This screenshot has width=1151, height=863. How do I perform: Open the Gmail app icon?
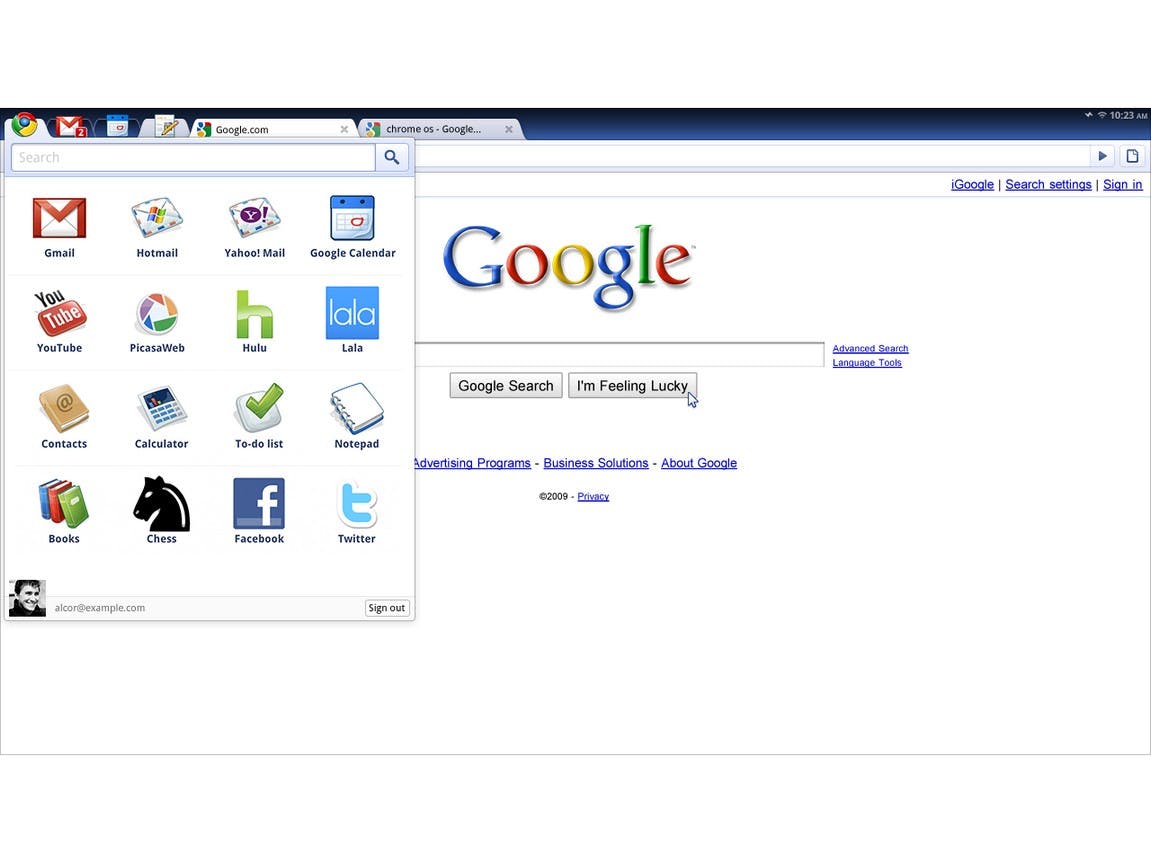tap(59, 218)
